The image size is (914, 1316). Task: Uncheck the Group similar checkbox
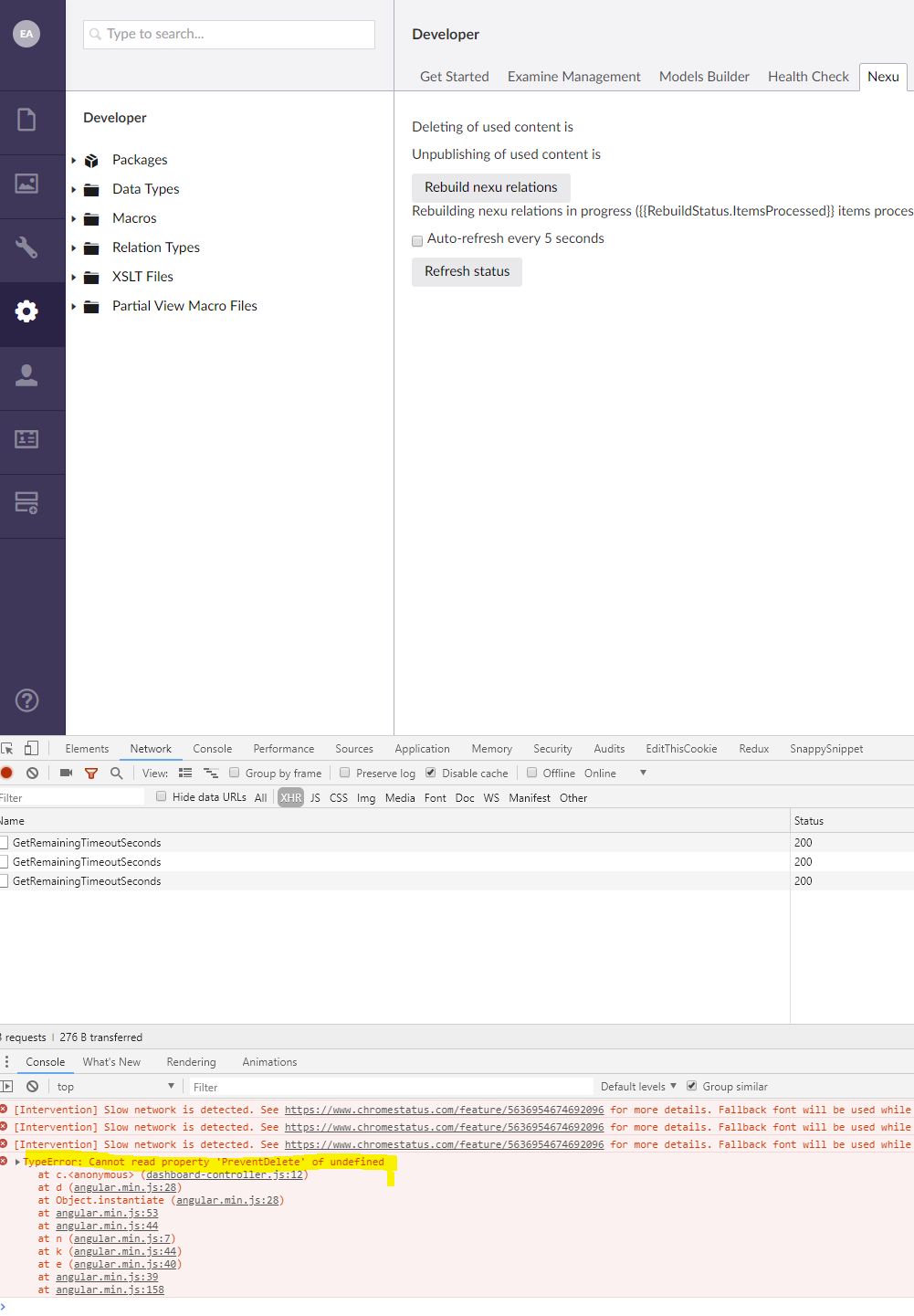click(692, 1086)
